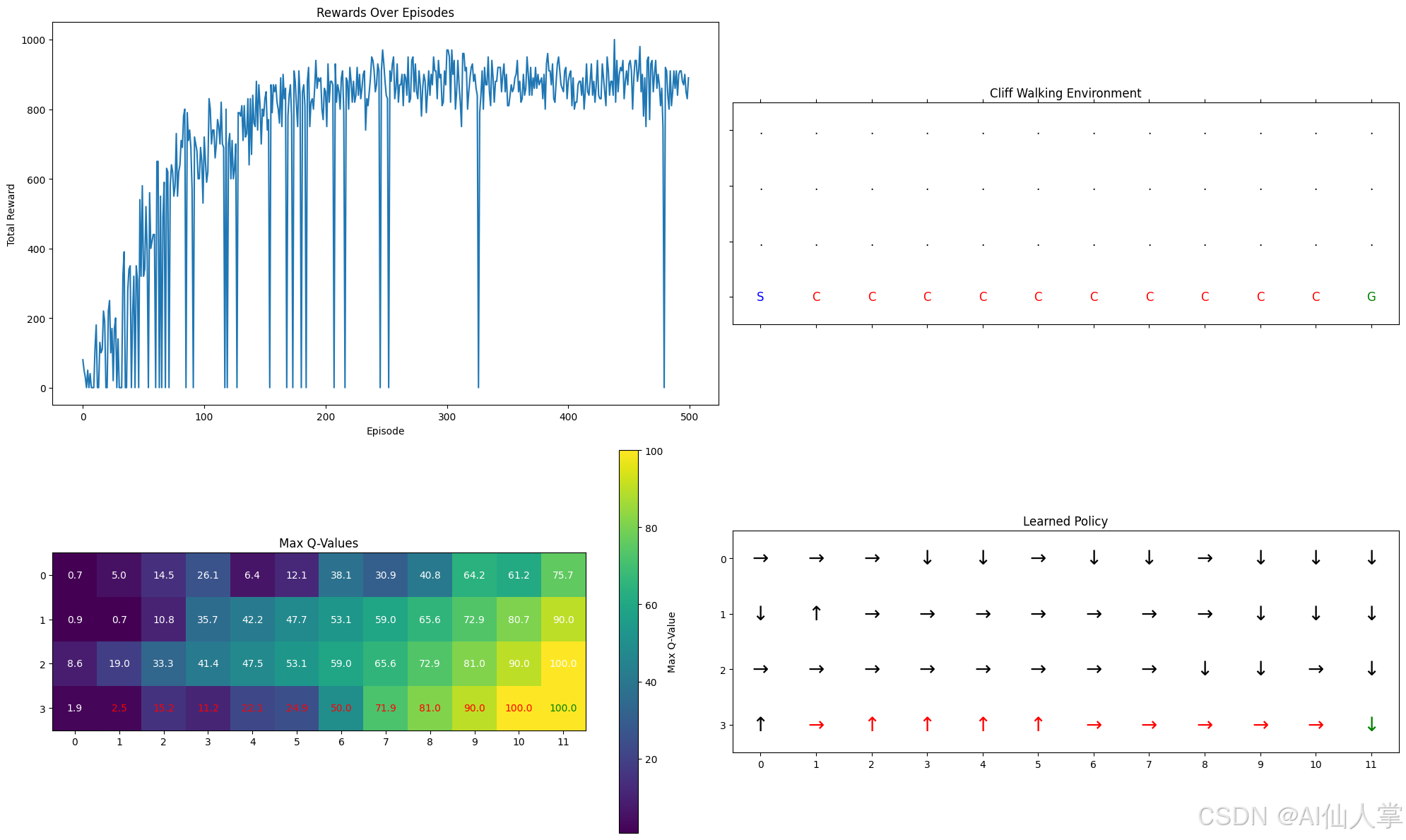
Task: Click the green G goal cell marker
Action: pyautogui.click(x=1371, y=297)
